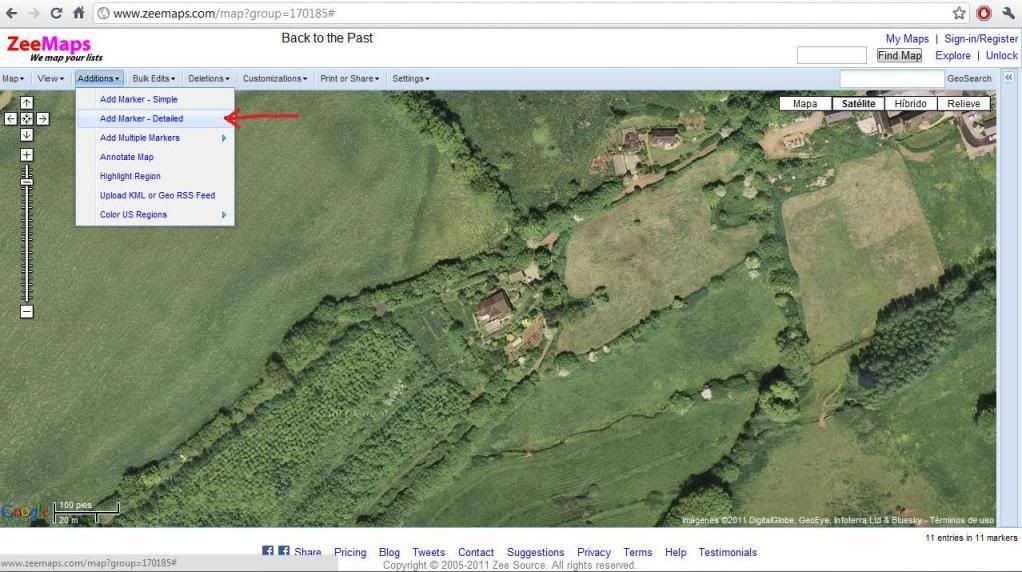Pan the map up with arrow
Viewport: 1022px width, 572px height.
[x=27, y=103]
